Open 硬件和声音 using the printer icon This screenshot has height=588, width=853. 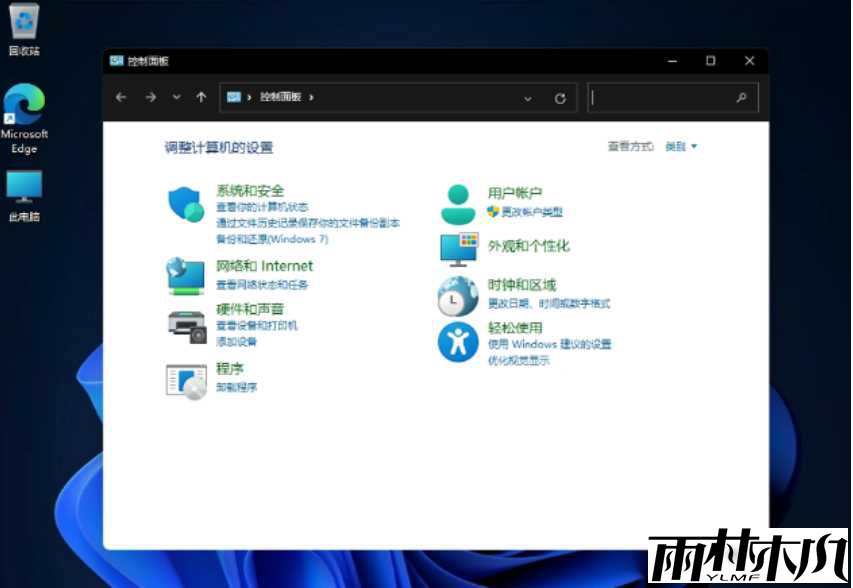click(184, 323)
